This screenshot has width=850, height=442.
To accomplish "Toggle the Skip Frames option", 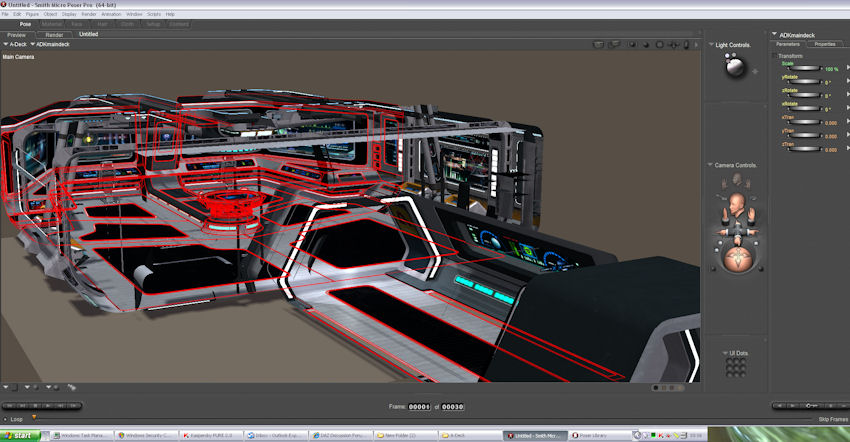I will point(831,418).
